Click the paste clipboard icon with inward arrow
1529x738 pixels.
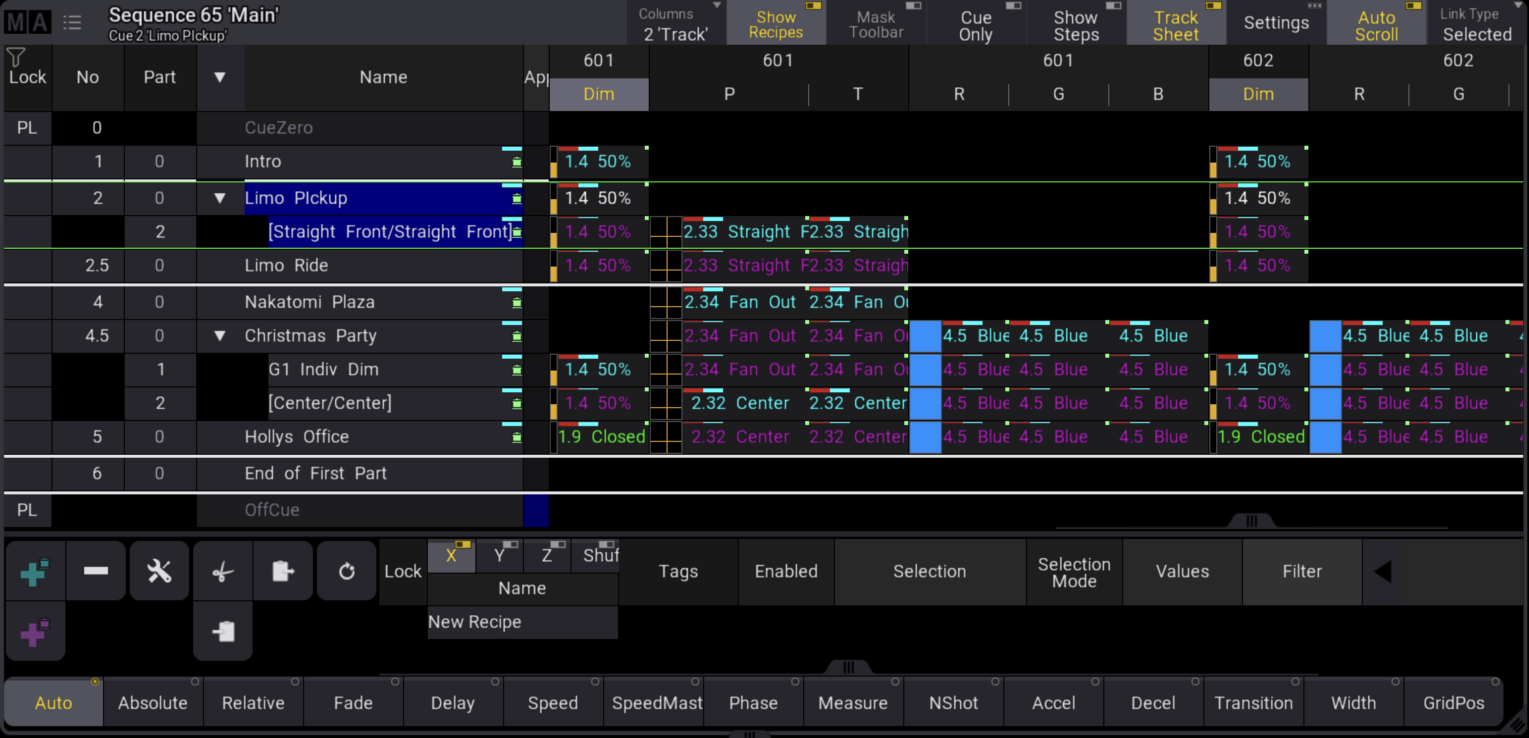point(223,631)
